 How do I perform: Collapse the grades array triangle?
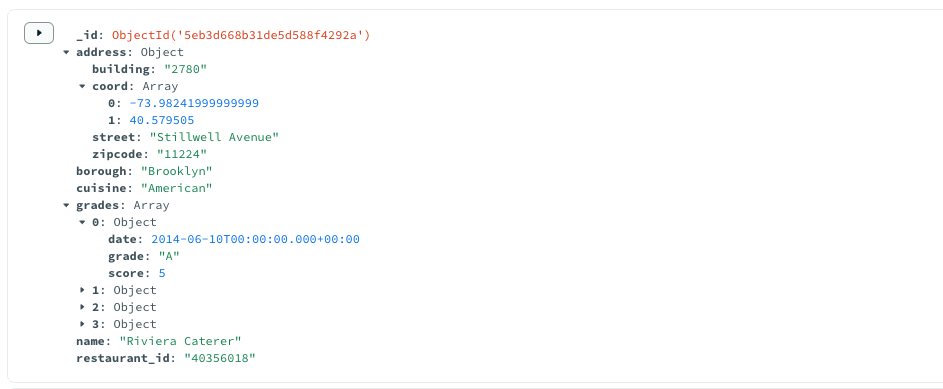click(x=66, y=205)
